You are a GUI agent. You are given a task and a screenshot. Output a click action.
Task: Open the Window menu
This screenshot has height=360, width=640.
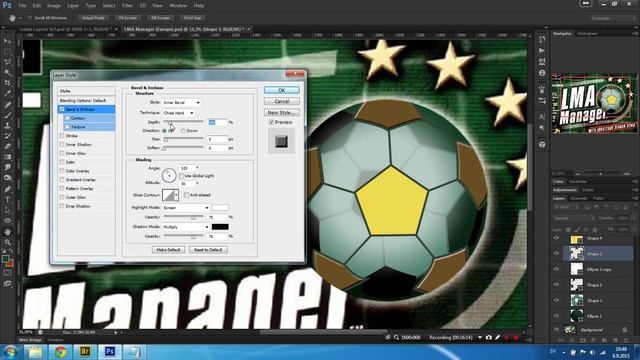click(178, 6)
